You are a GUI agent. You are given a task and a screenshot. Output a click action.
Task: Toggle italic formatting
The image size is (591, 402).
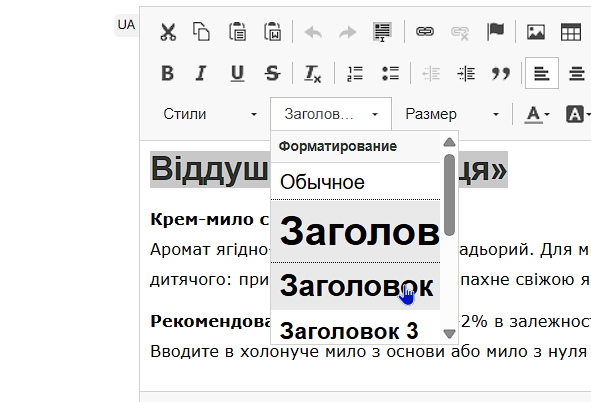pos(201,73)
